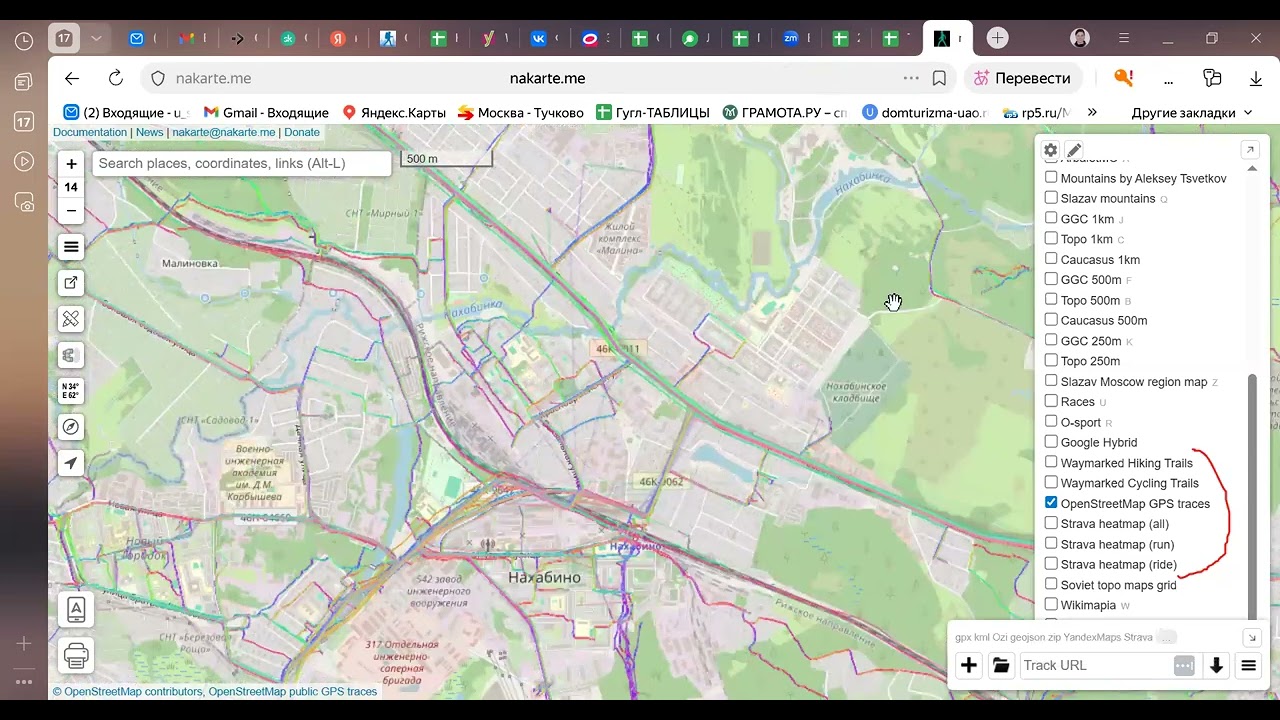
Task: Click the Donate link
Action: [302, 132]
